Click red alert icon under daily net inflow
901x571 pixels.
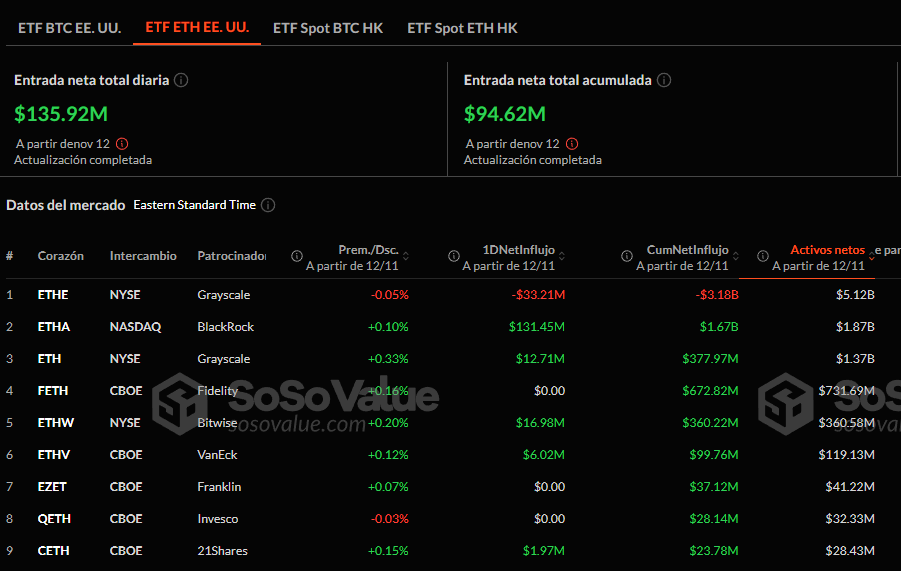click(122, 144)
